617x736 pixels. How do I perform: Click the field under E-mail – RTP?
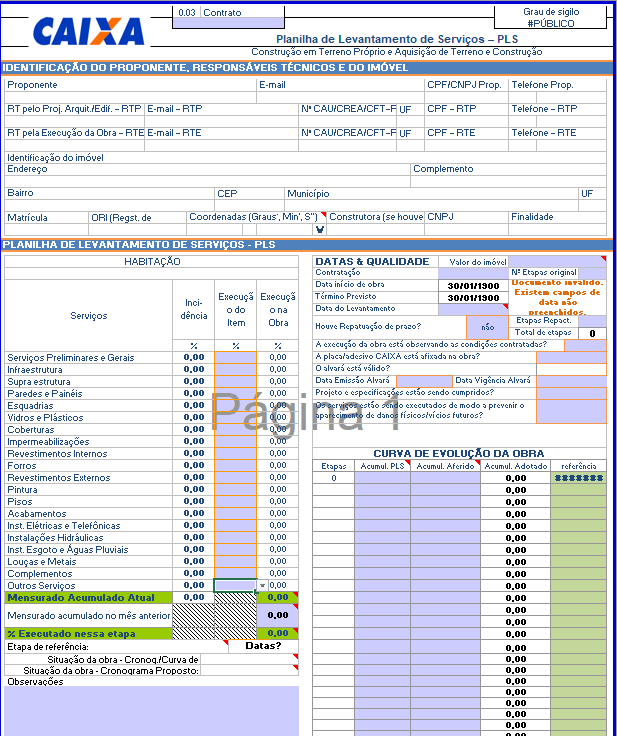point(221,121)
